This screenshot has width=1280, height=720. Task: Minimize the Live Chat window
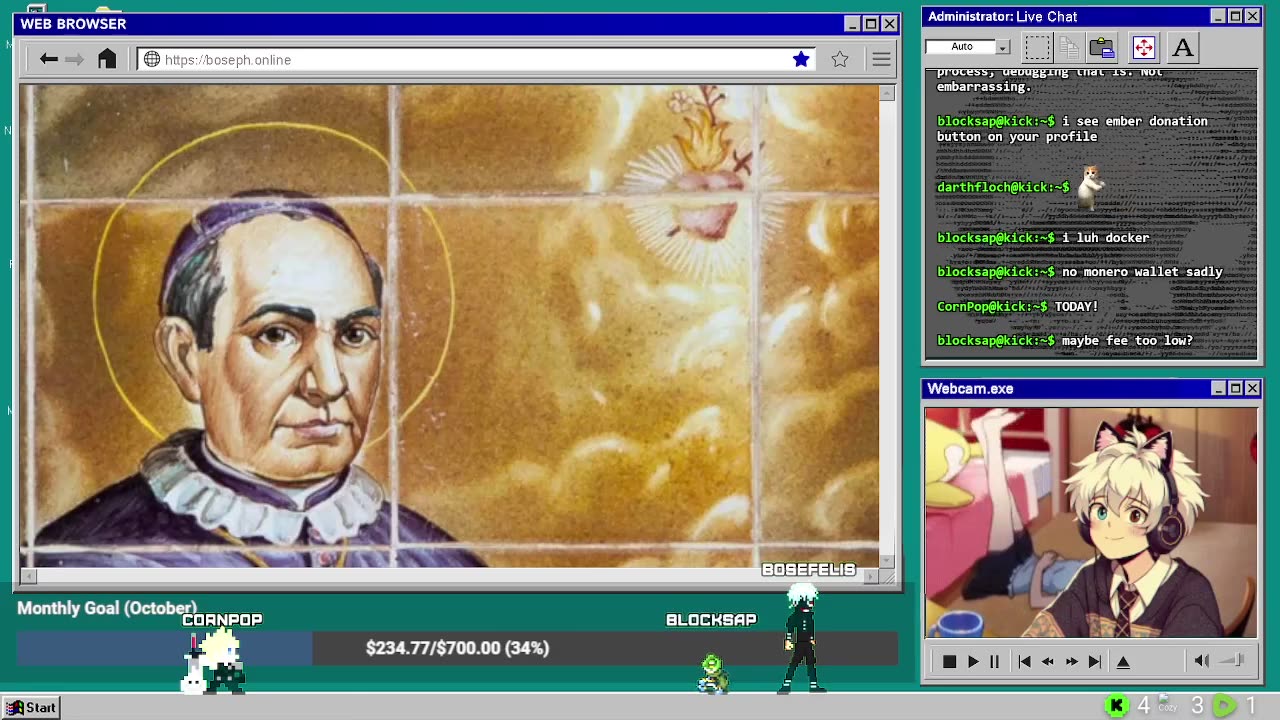[1217, 16]
